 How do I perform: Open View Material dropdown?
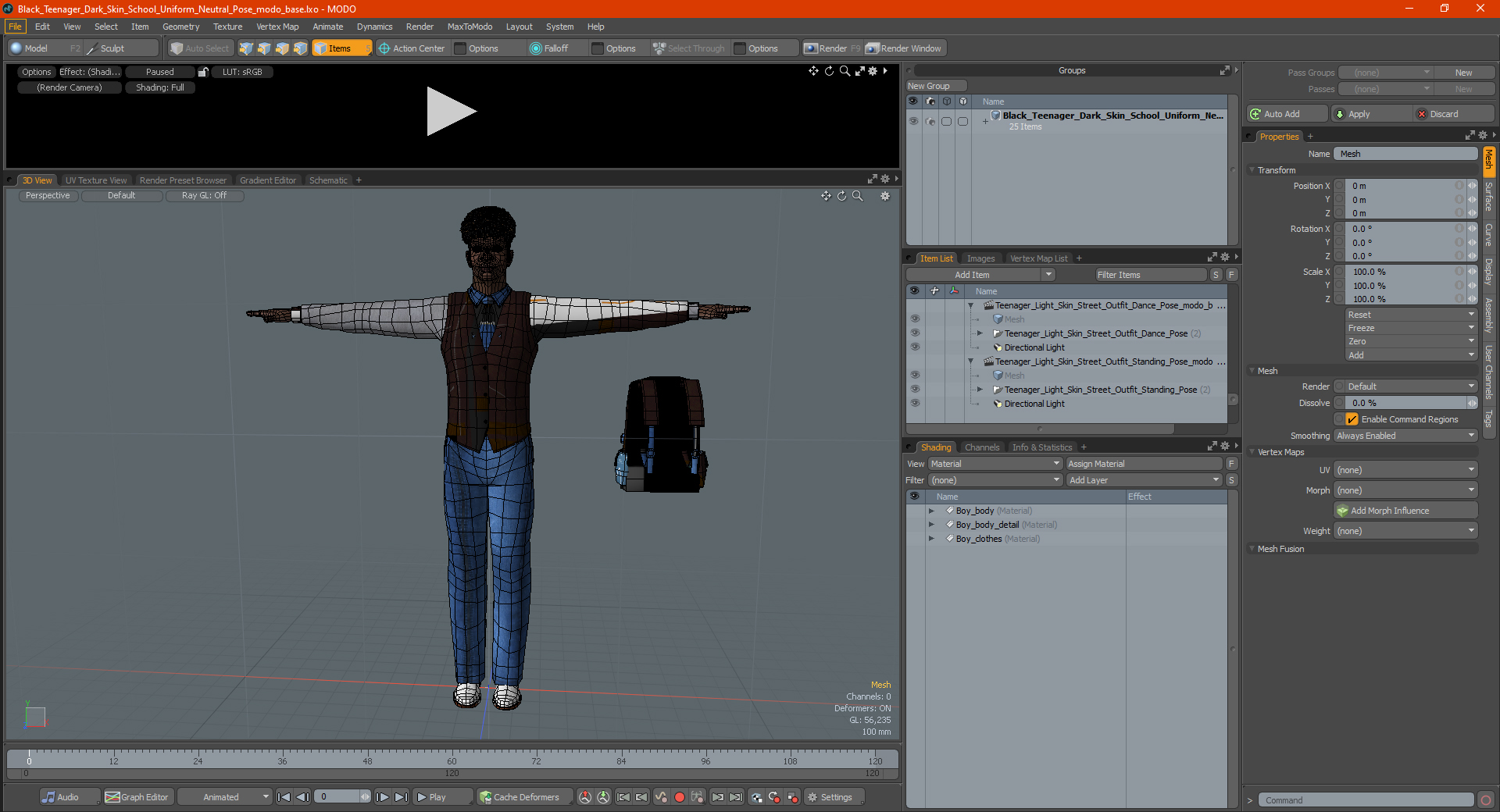pos(995,464)
